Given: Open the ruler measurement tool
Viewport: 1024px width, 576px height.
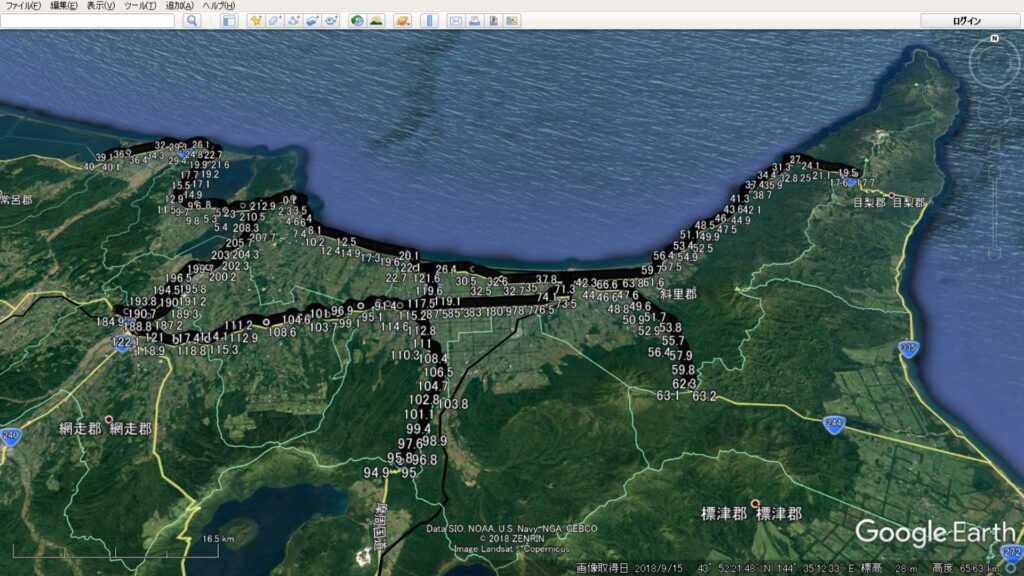Looking at the screenshot, I should click(429, 20).
